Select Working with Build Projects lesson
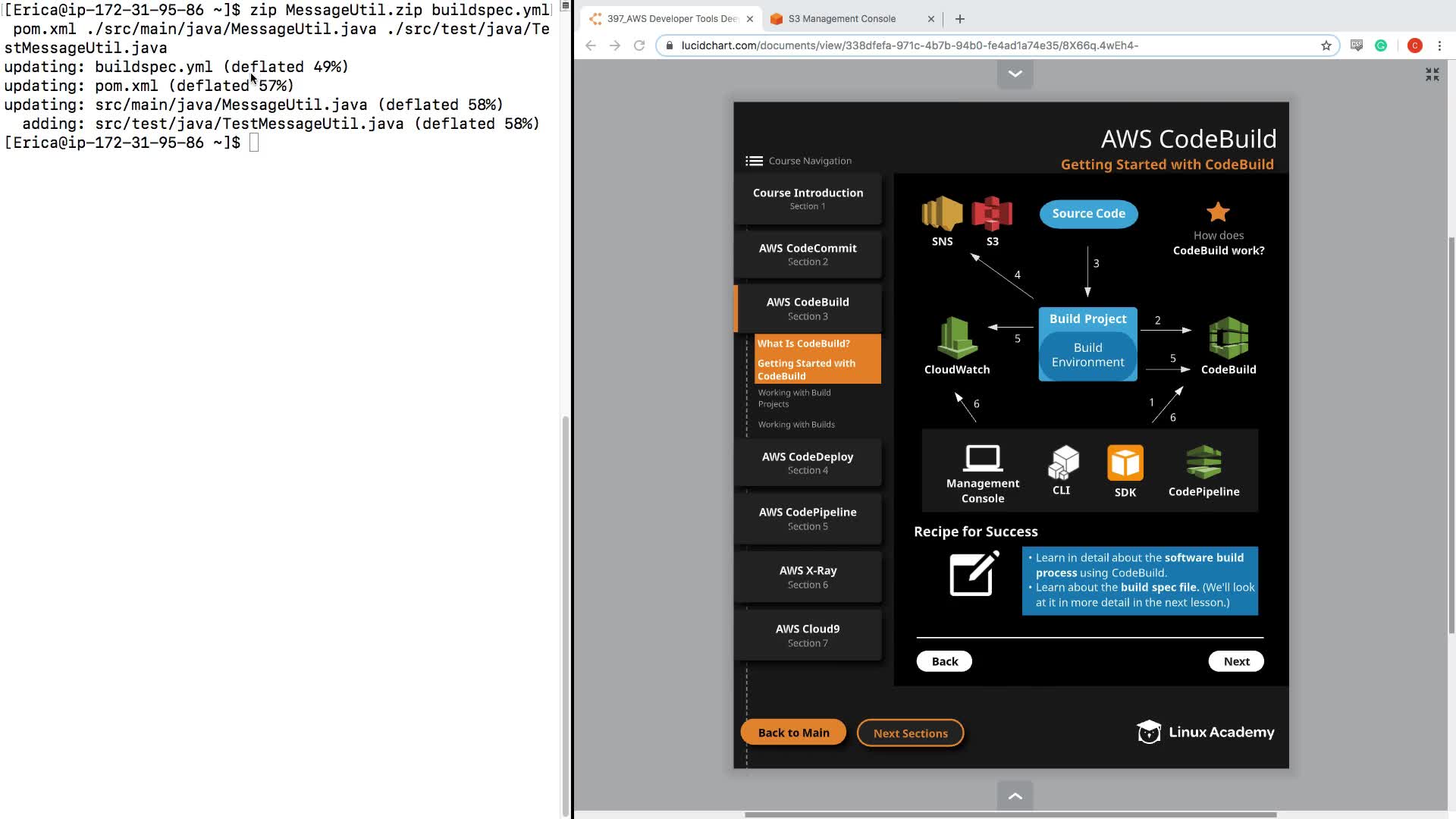Viewport: 1456px width, 819px height. [x=795, y=398]
